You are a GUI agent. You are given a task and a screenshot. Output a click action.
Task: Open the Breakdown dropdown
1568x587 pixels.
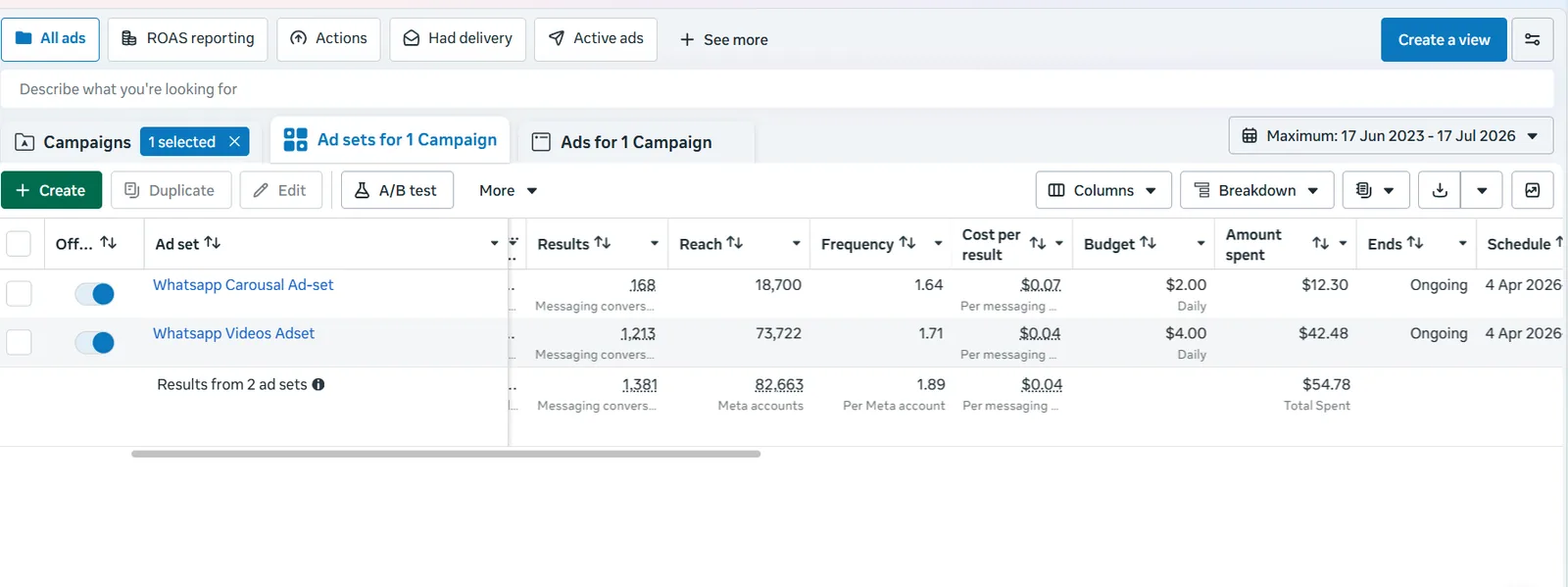[x=1257, y=190]
